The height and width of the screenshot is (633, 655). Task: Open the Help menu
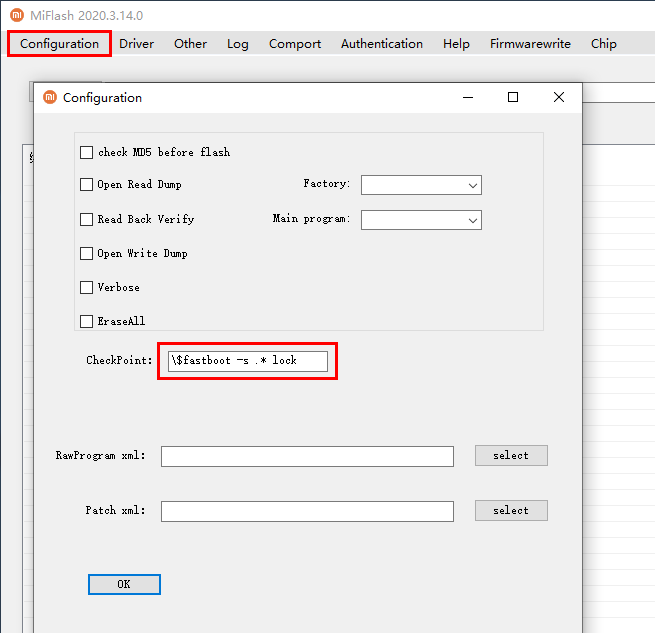tap(456, 43)
